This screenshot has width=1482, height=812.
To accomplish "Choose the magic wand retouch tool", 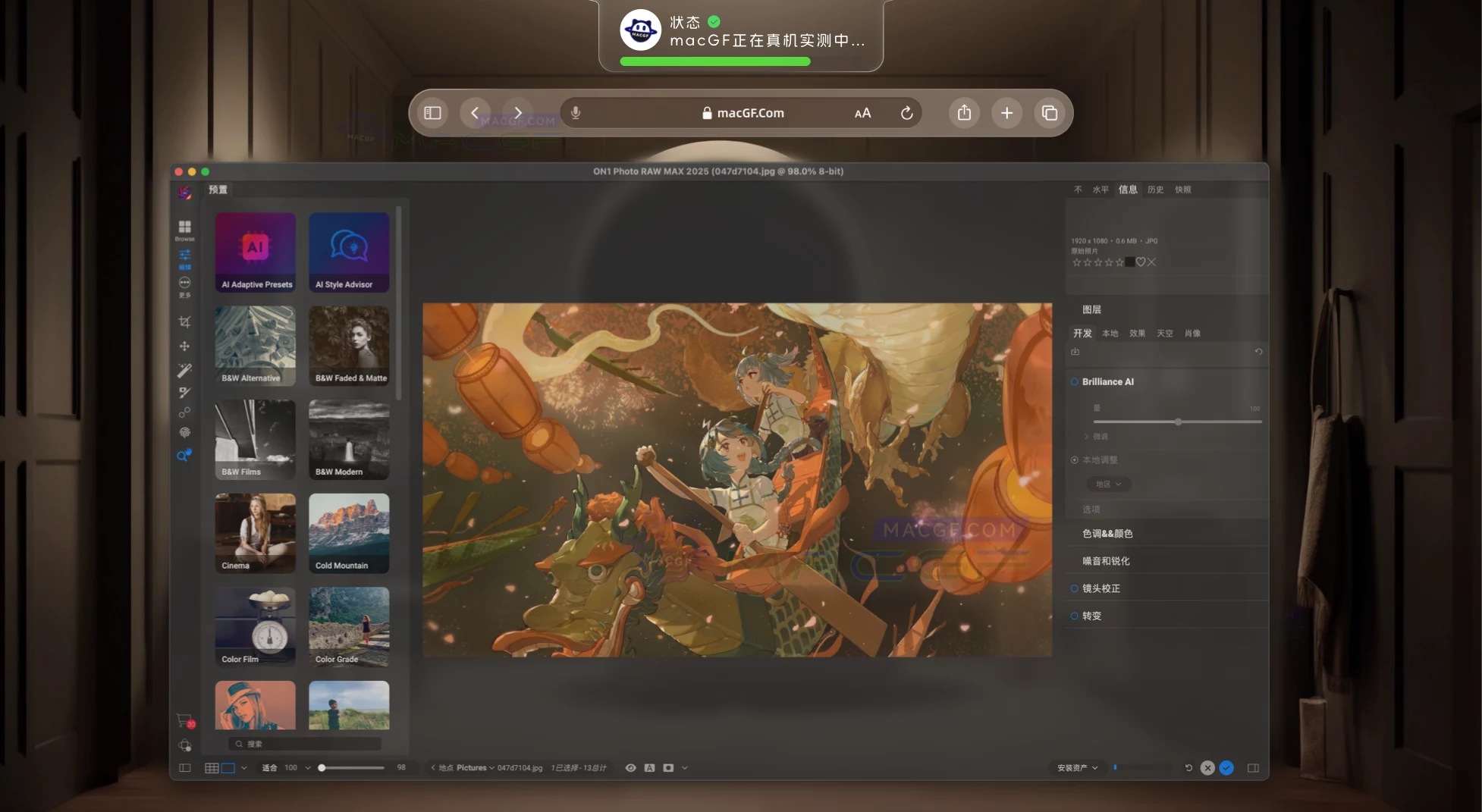I will 184,370.
